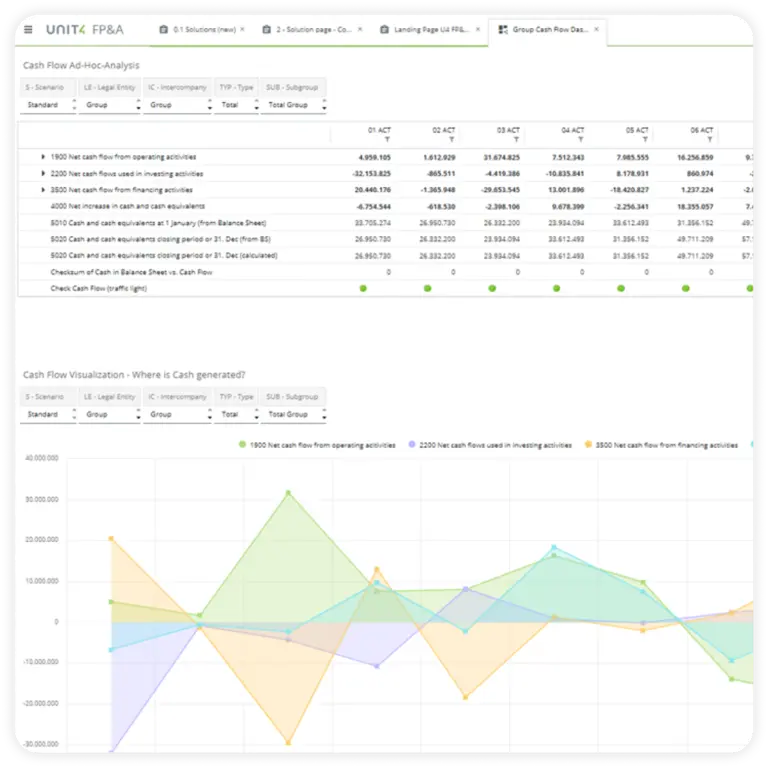Viewport: 768px width, 768px height.
Task: Click Checksum of Cash in Balance Sheet row
Action: 131,272
